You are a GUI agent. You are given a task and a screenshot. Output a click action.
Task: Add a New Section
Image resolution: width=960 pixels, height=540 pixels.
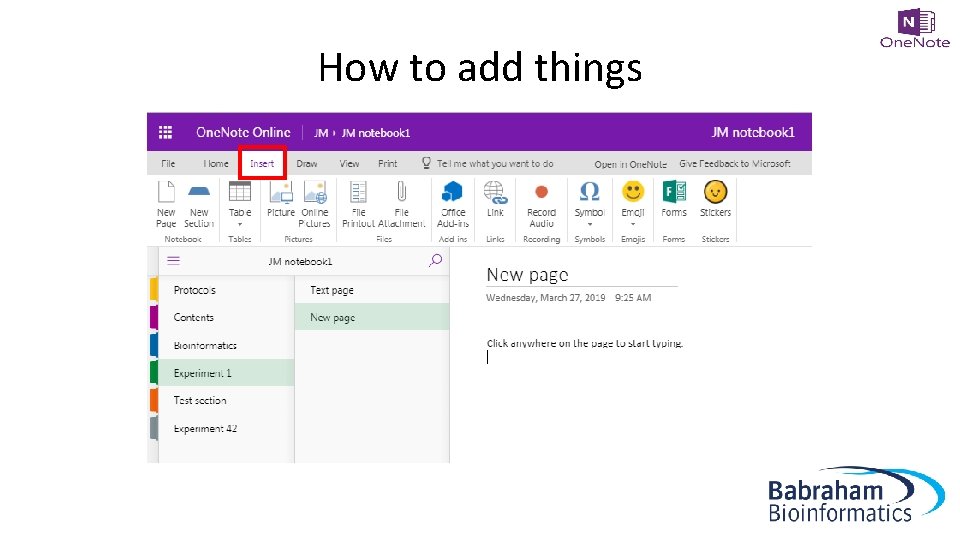[x=199, y=205]
